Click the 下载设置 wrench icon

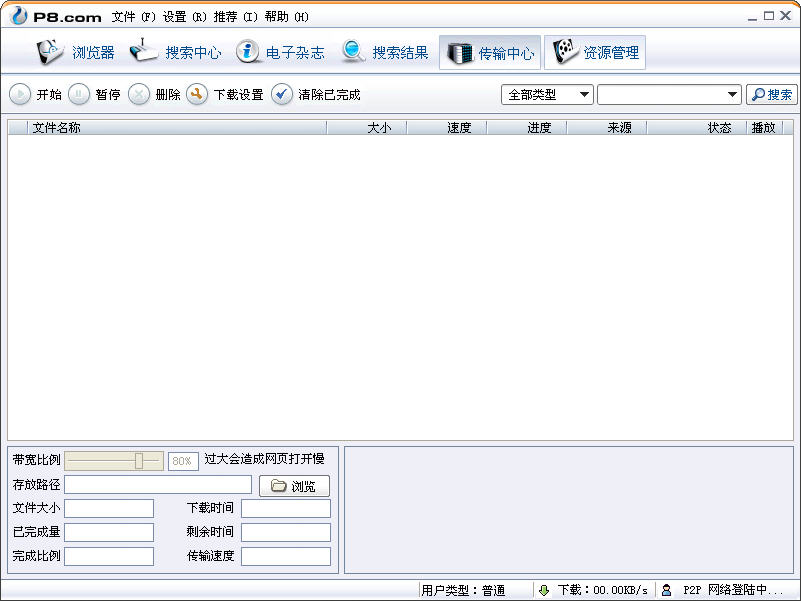click(197, 95)
